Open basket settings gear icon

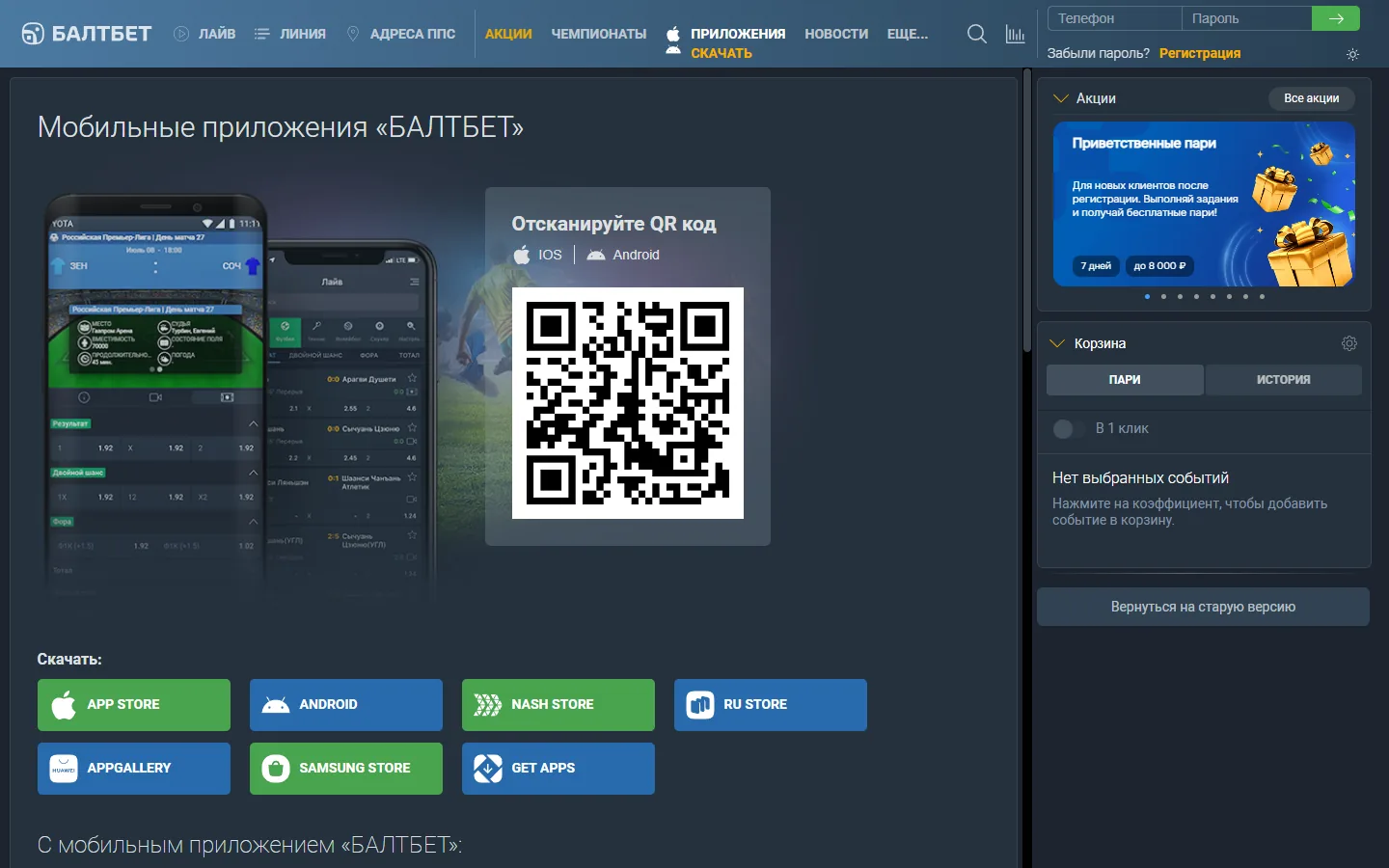tap(1349, 343)
